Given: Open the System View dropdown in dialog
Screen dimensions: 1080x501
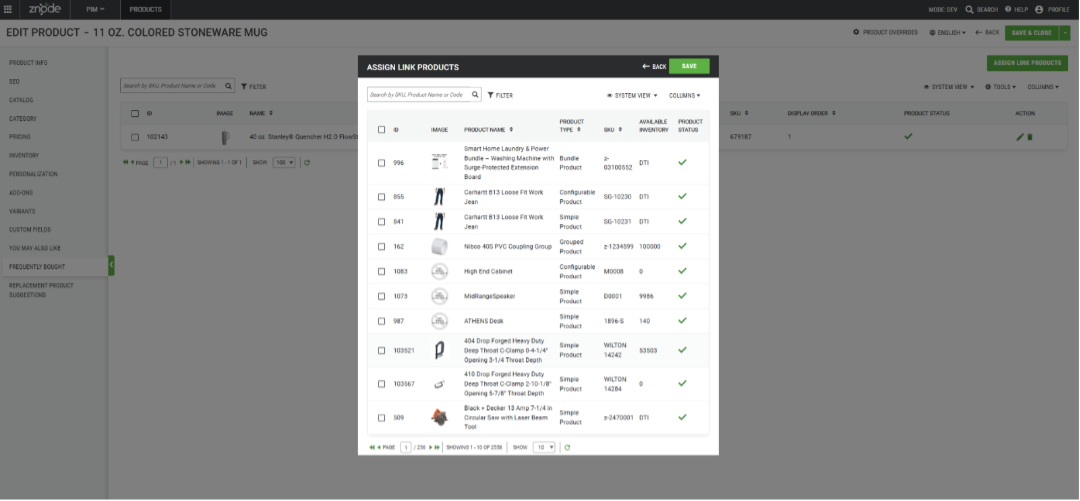Looking at the screenshot, I should [632, 95].
